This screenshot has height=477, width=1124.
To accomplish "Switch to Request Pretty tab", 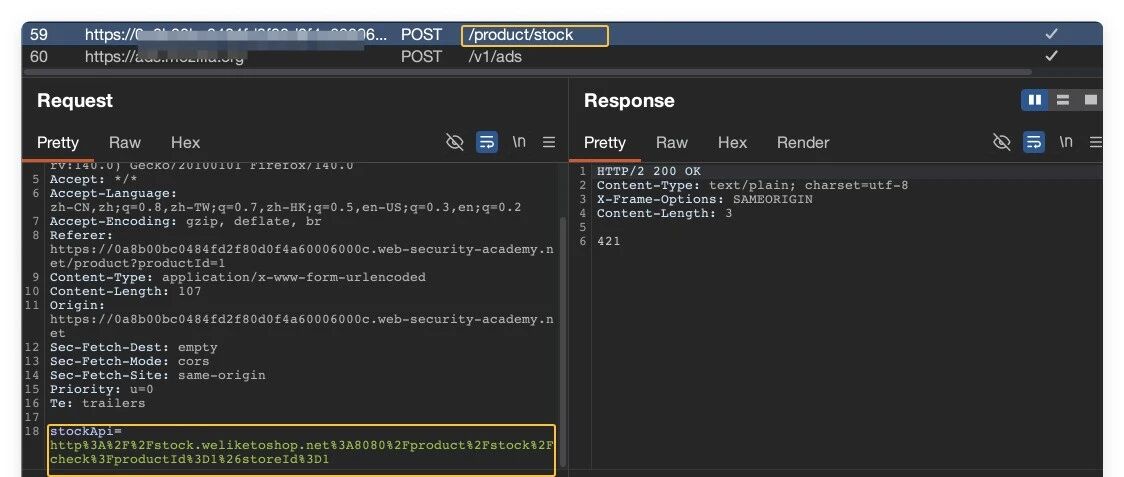I will click(x=58, y=143).
